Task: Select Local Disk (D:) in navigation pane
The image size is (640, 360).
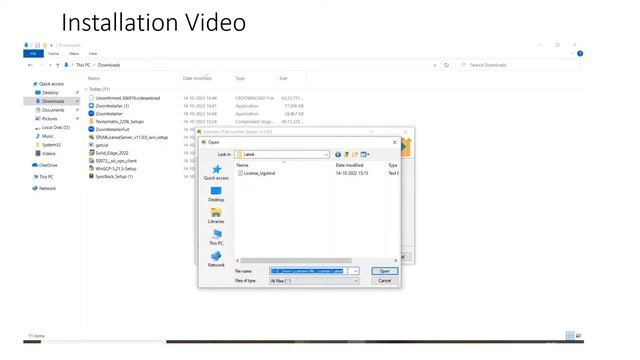Action: pyautogui.click(x=56, y=127)
